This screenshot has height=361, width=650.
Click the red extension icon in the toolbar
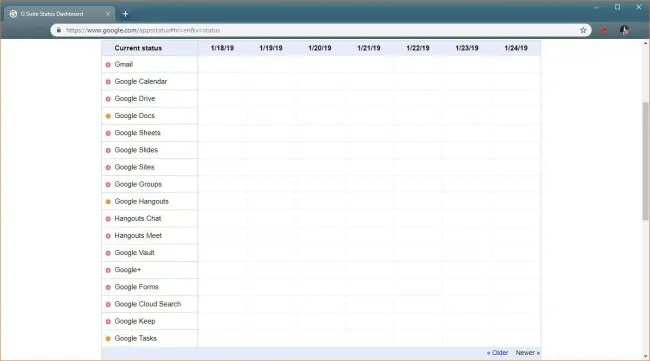[603, 30]
